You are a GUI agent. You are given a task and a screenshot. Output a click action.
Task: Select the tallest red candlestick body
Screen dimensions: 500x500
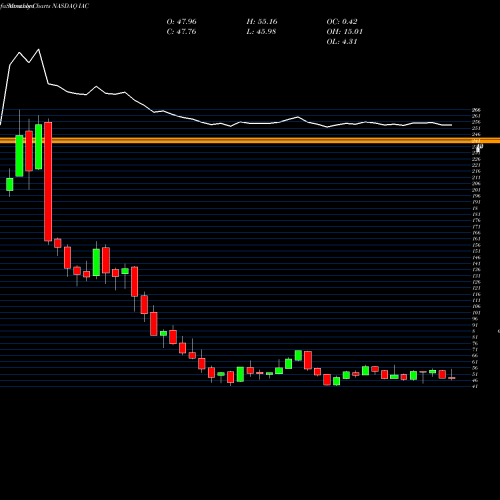48,182
